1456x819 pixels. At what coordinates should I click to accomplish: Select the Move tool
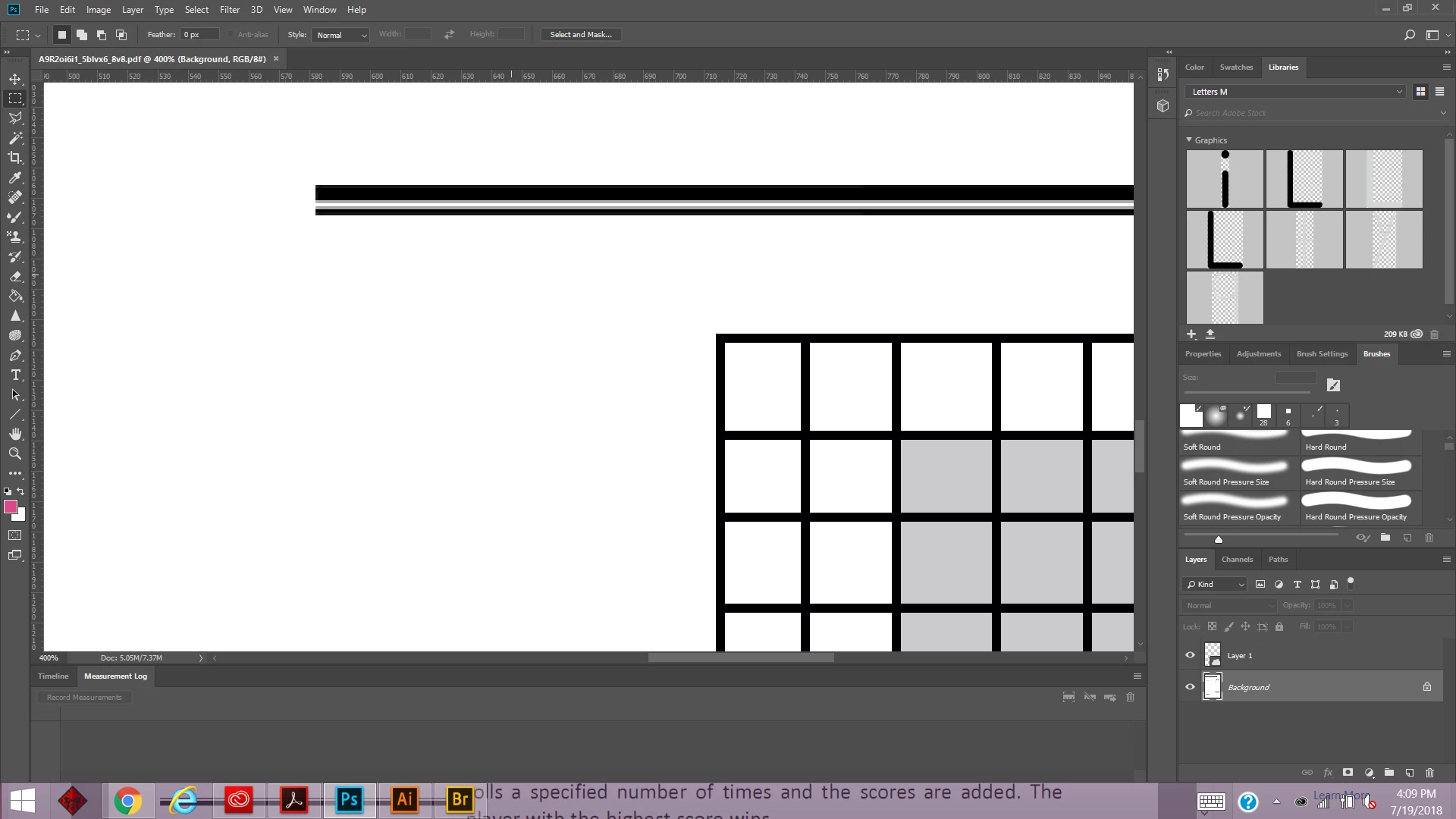coord(15,79)
